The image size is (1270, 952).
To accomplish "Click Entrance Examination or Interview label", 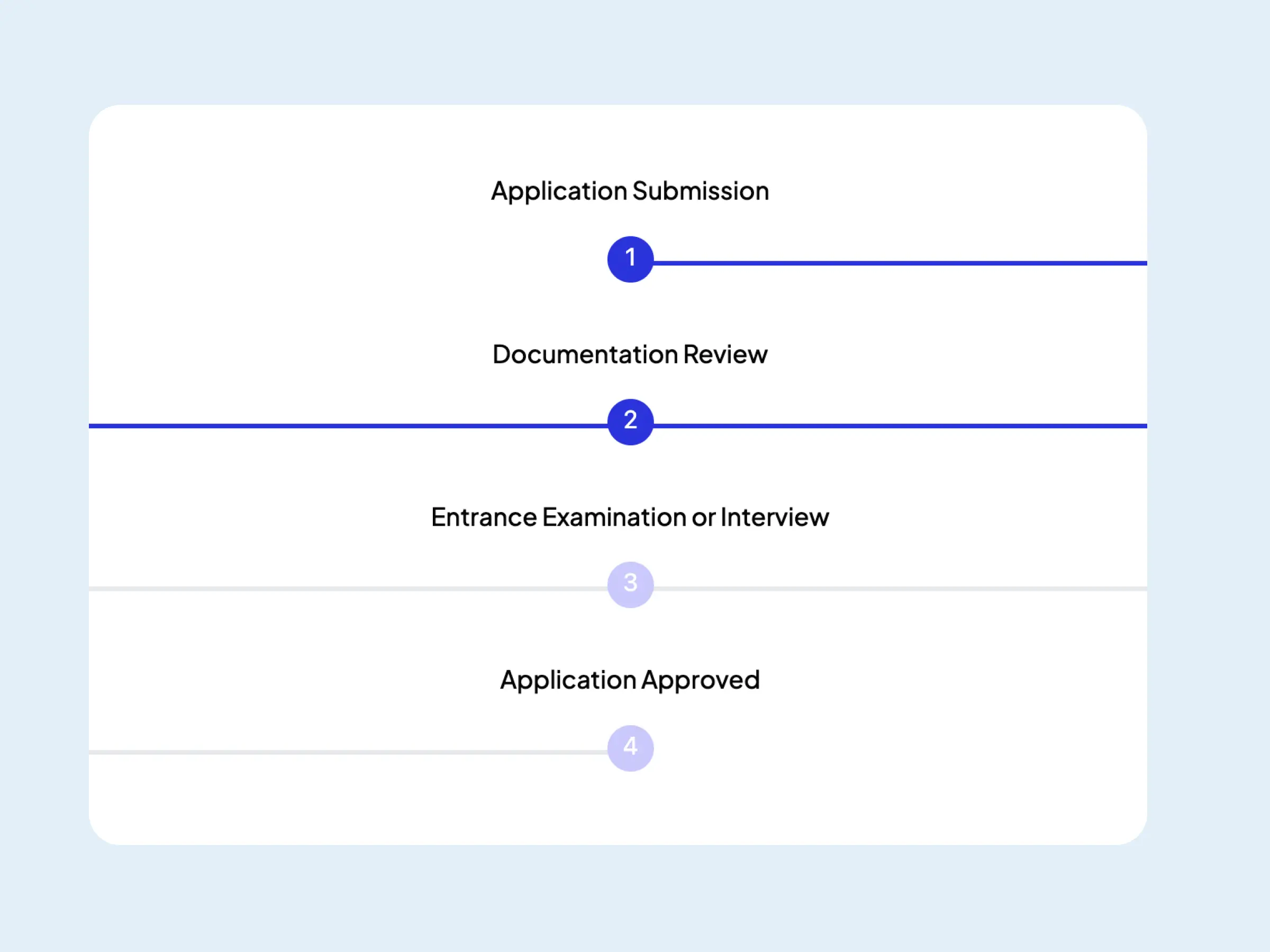I will click(x=629, y=517).
